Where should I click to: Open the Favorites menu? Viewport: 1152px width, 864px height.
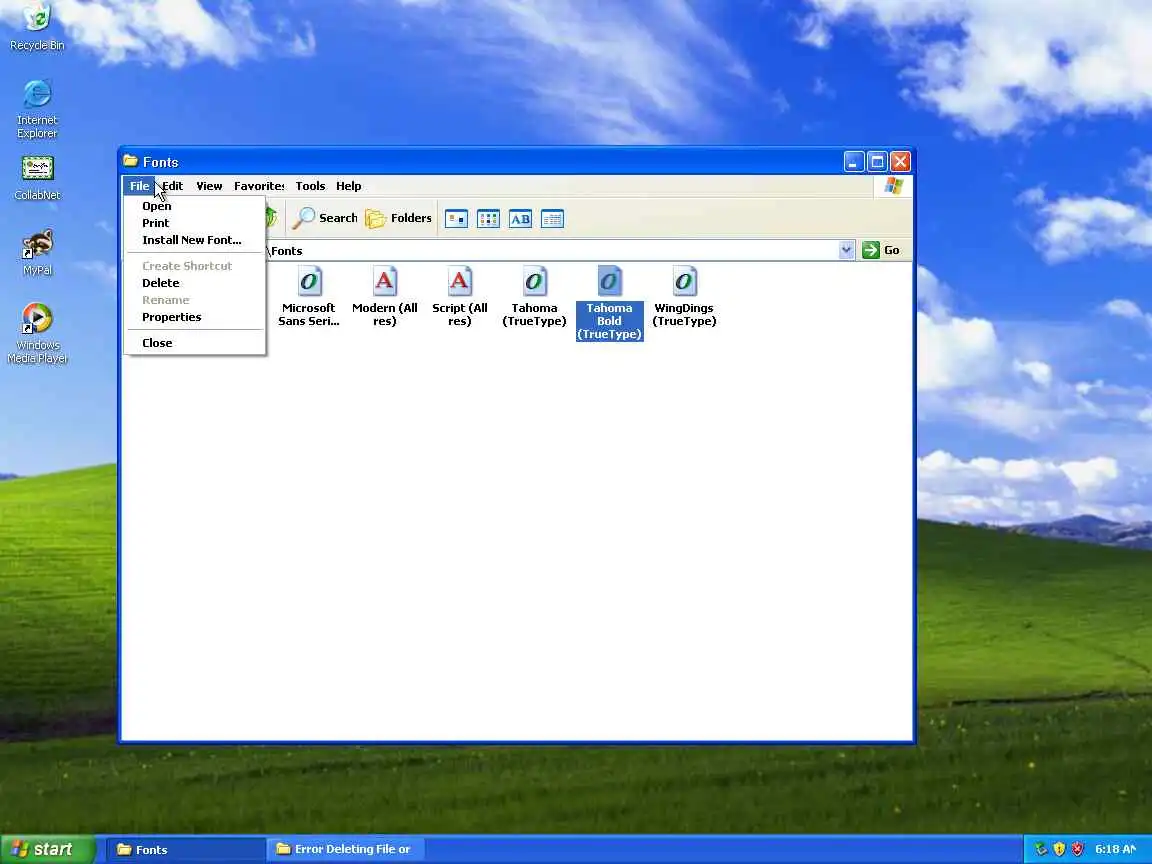pos(259,186)
